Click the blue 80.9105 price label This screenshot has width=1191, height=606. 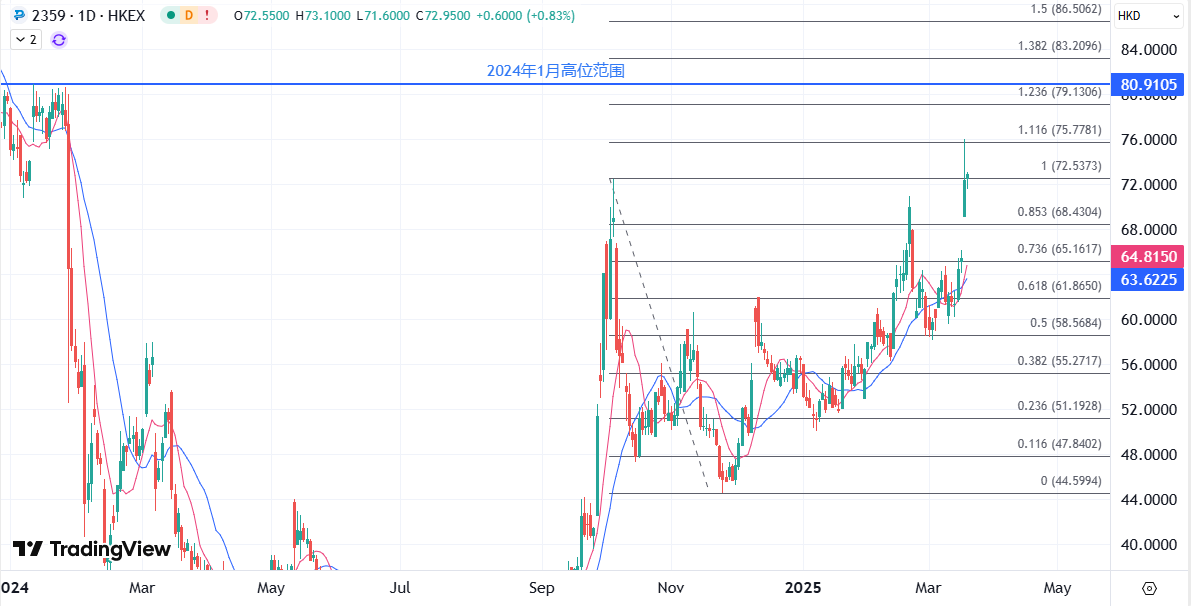(x=1148, y=84)
